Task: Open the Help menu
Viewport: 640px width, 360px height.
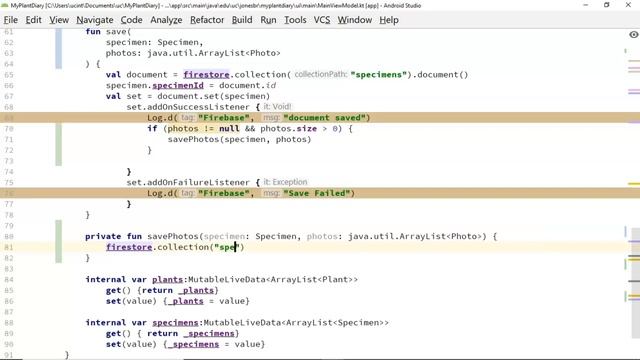Action: [389, 20]
